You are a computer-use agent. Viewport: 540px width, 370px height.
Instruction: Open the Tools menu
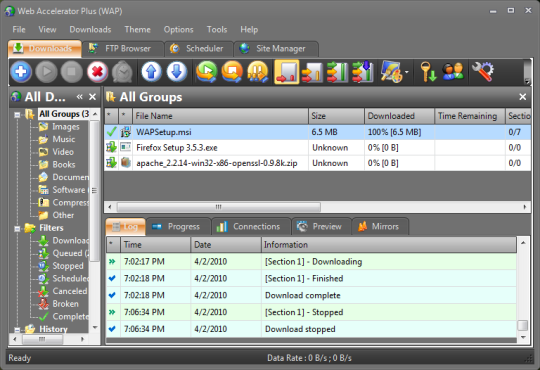tap(217, 30)
